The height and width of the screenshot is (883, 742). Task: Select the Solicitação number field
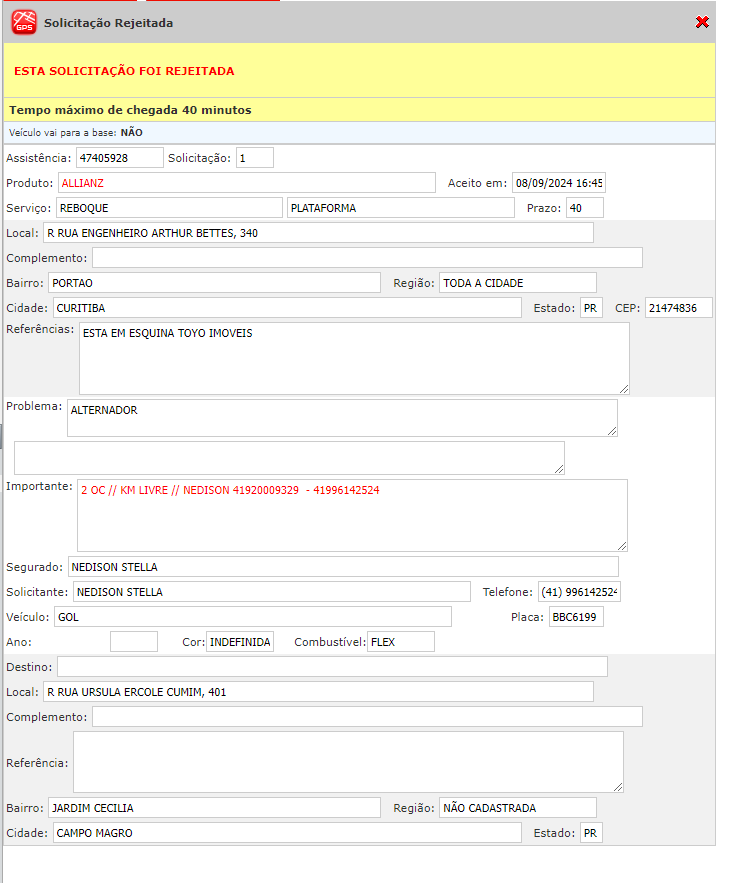point(254,158)
